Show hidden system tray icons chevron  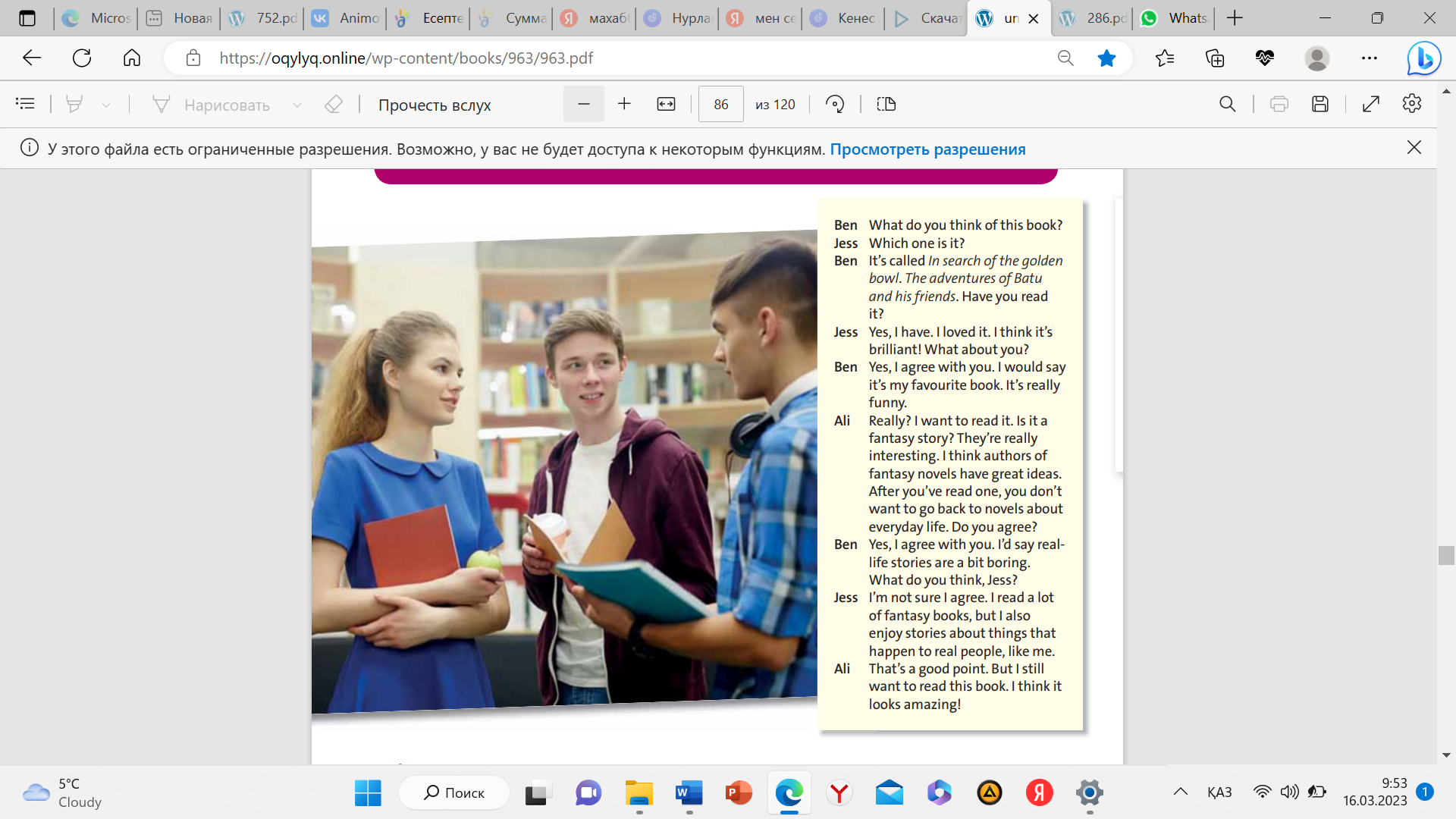(x=1181, y=792)
